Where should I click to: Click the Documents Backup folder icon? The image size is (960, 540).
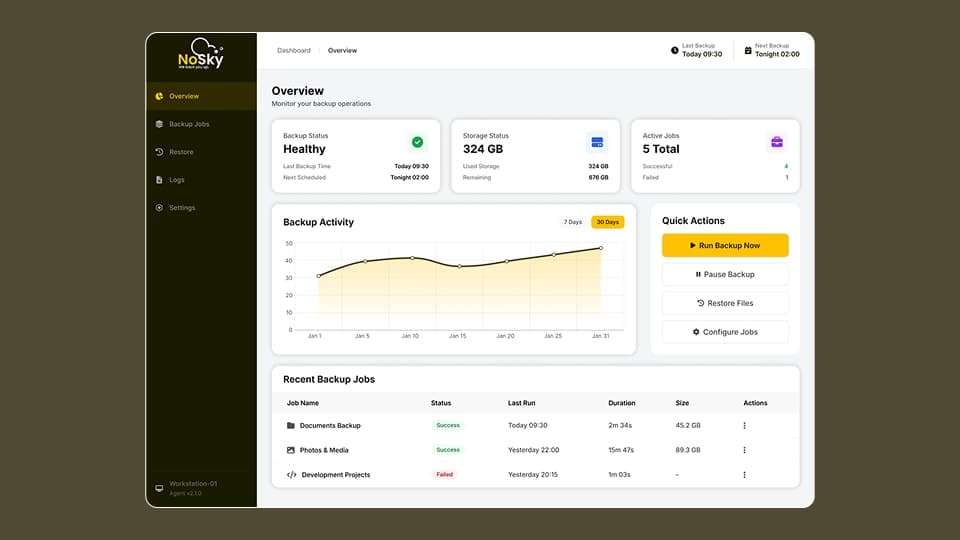coord(291,426)
